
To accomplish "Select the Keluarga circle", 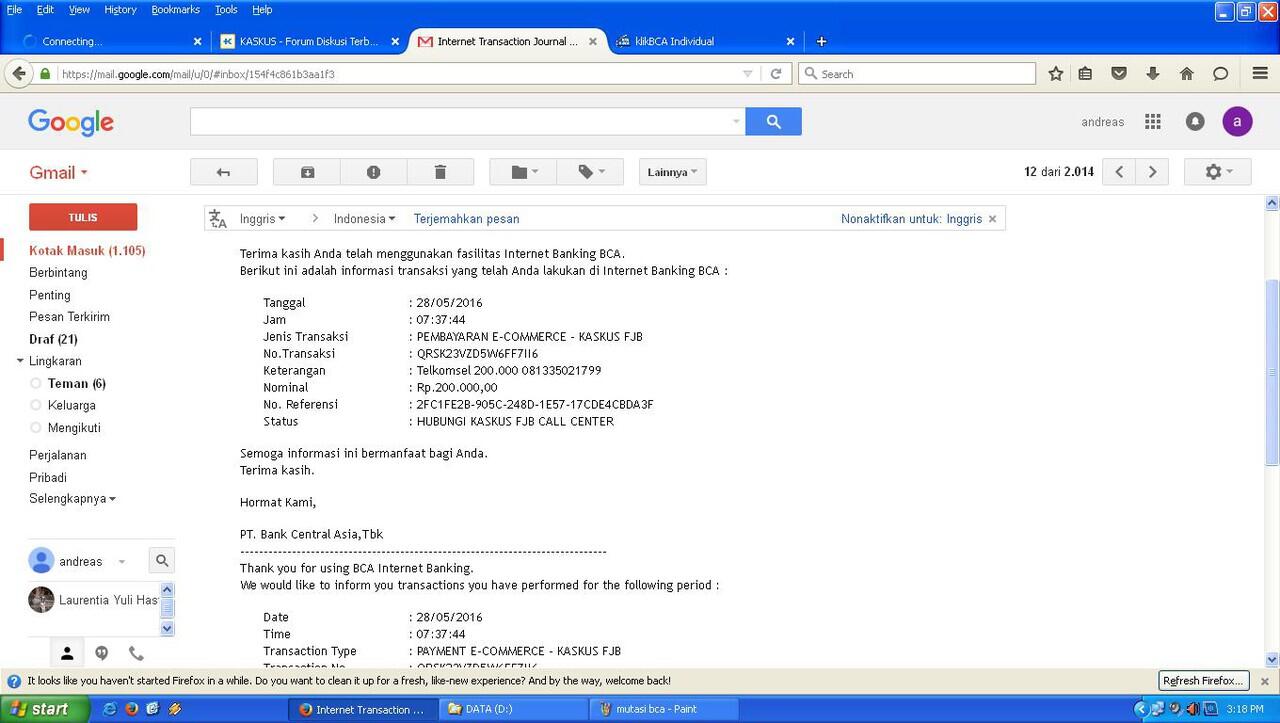I will (72, 405).
